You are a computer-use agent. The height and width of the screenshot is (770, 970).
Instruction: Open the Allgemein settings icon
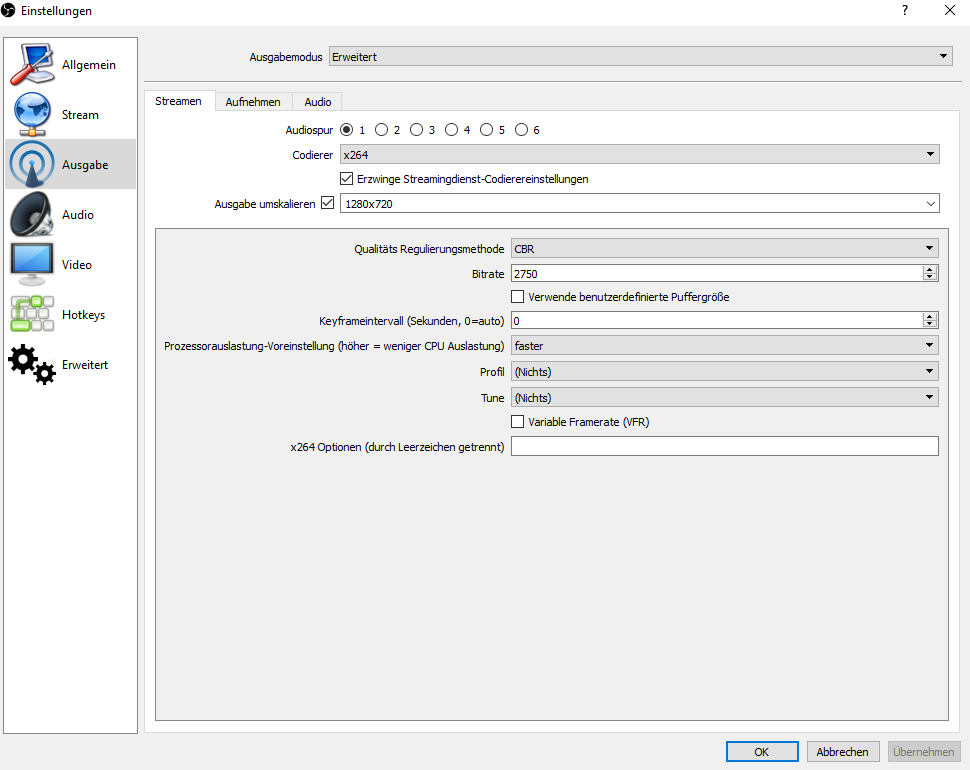(x=32, y=65)
